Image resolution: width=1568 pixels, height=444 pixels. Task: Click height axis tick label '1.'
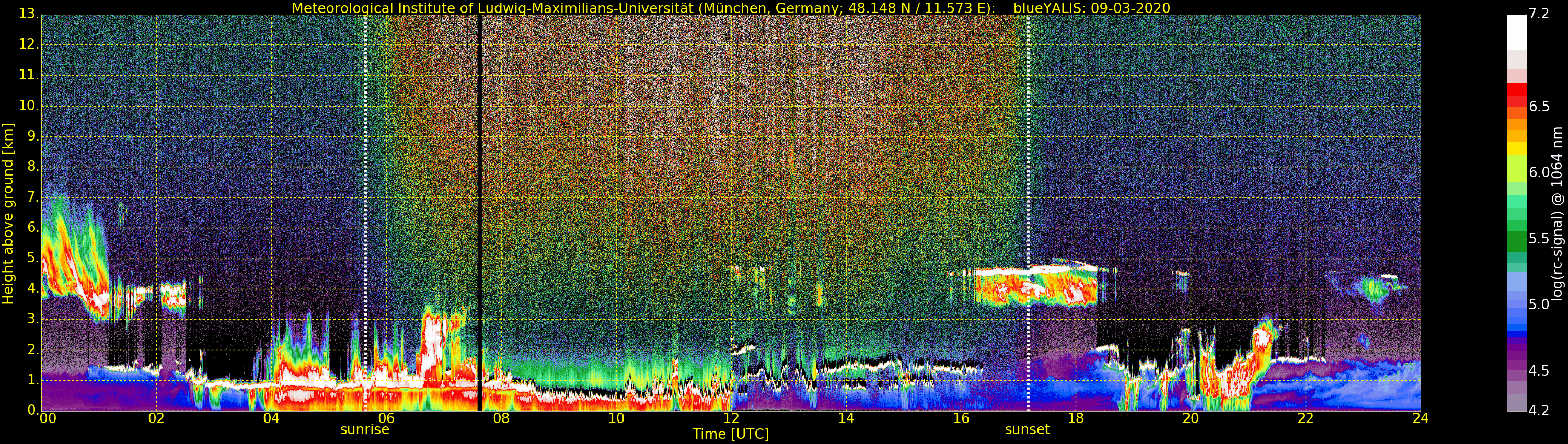coord(33,380)
